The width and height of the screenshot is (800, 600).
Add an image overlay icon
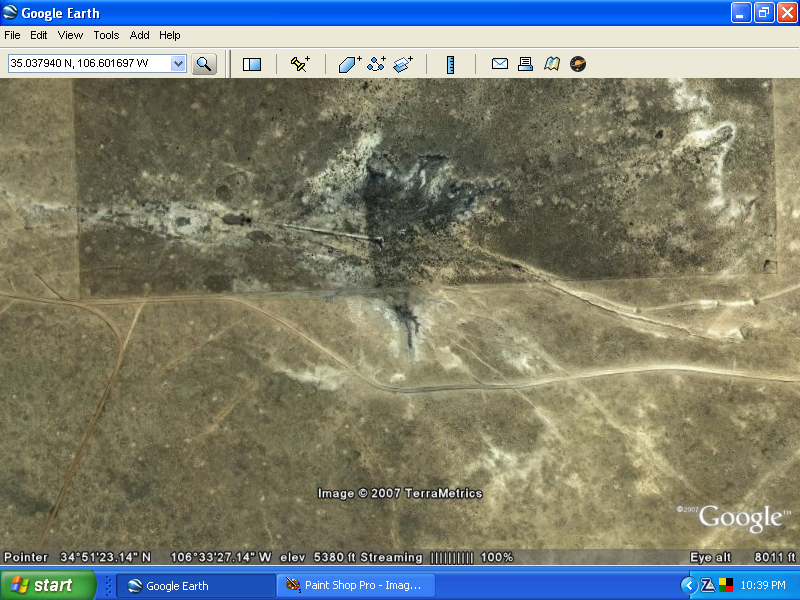pyautogui.click(x=403, y=64)
